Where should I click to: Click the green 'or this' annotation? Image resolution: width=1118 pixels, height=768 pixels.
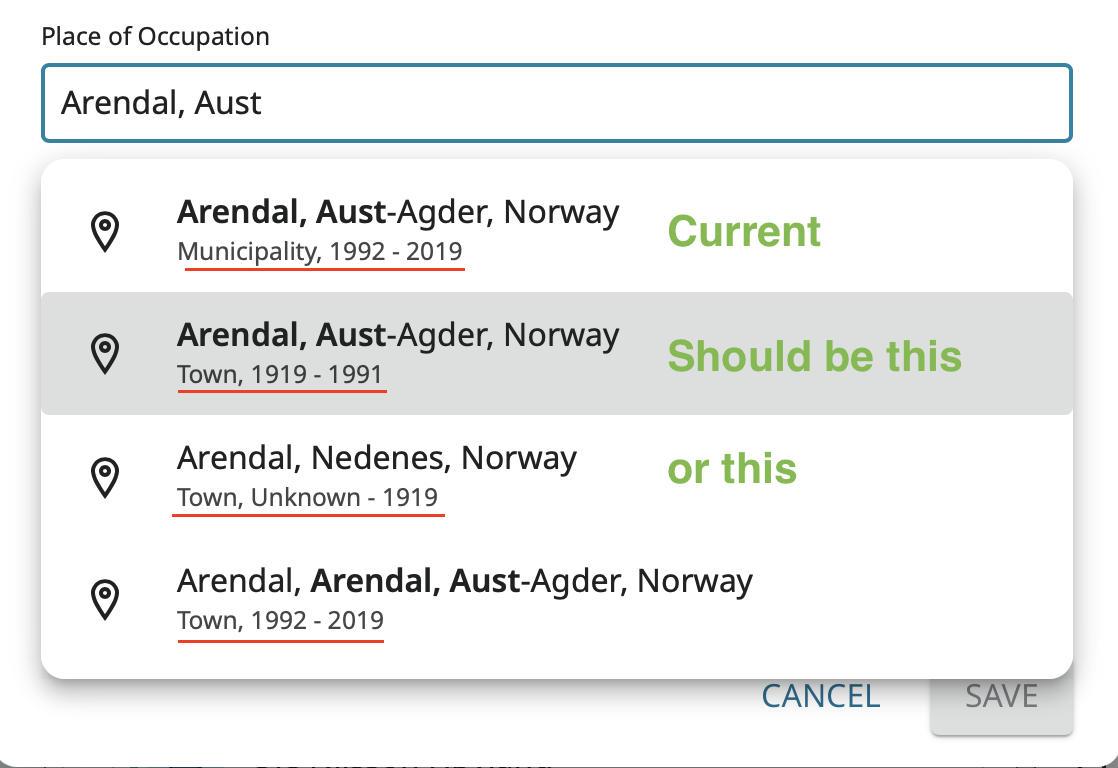pos(732,469)
